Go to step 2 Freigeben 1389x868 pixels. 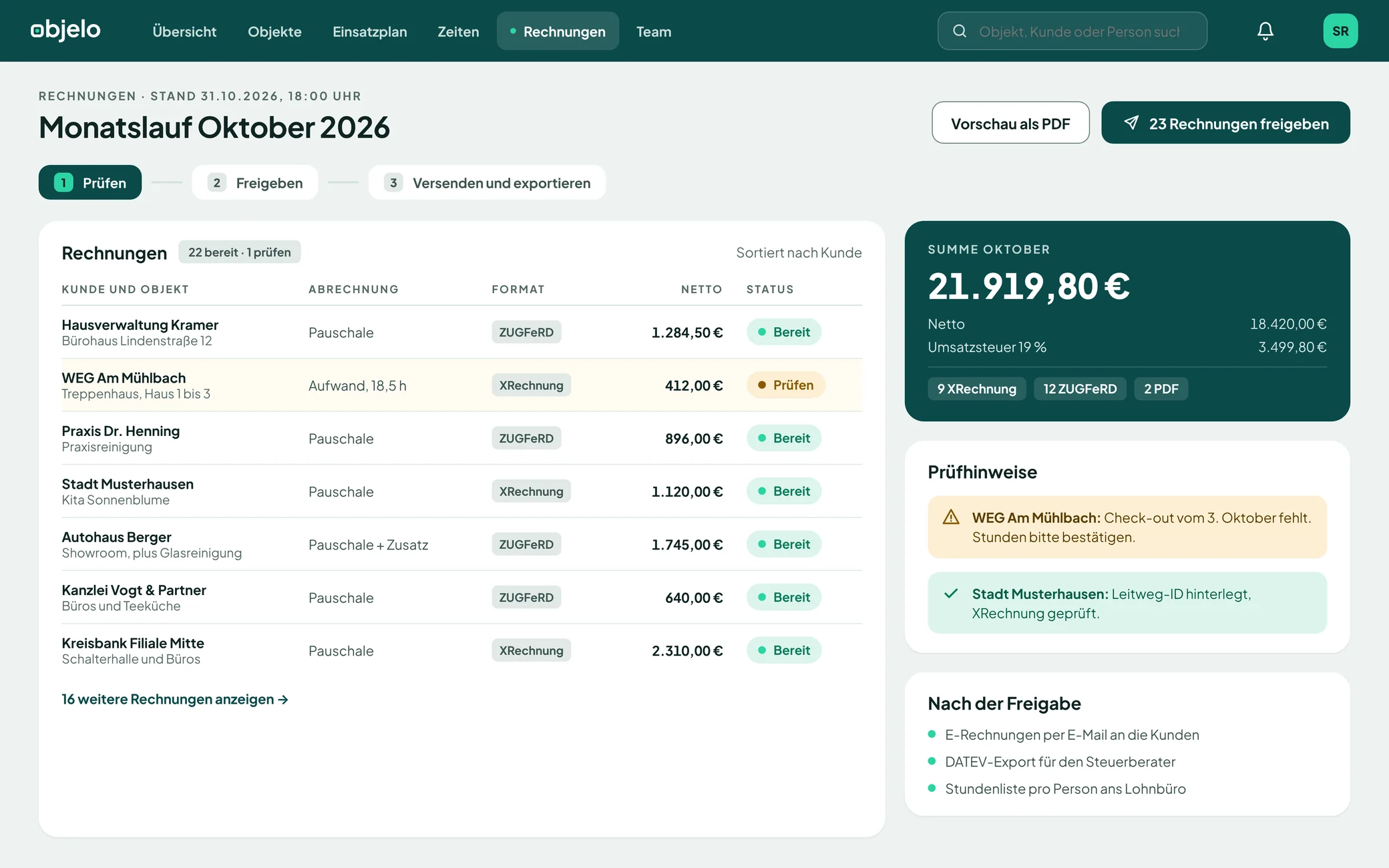point(254,182)
